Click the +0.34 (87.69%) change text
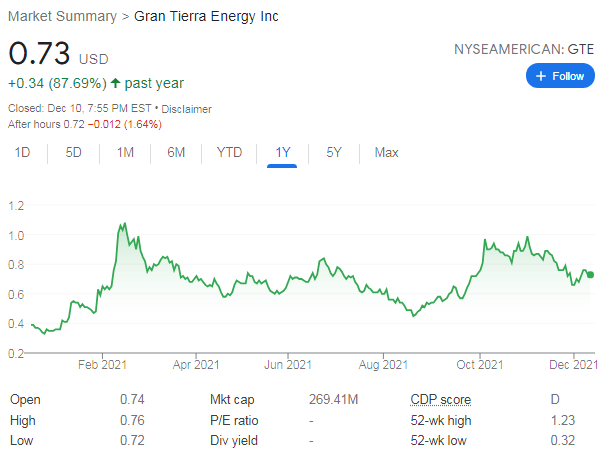 tap(57, 83)
